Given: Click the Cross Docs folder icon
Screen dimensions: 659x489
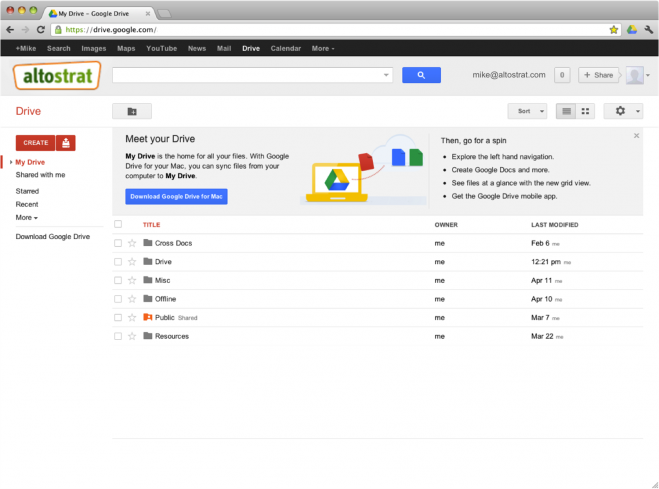Looking at the screenshot, I should pyautogui.click(x=148, y=243).
